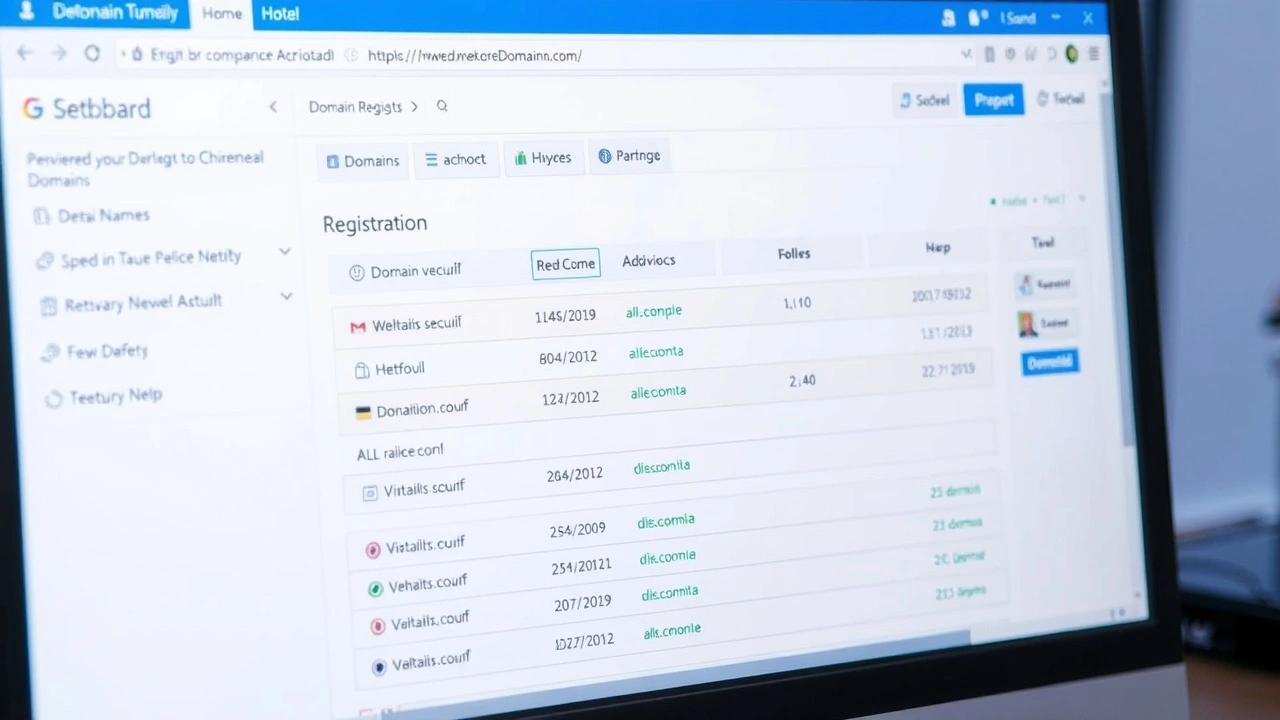This screenshot has width=1280, height=720.
Task: Click the Red Come button
Action: pyautogui.click(x=565, y=264)
